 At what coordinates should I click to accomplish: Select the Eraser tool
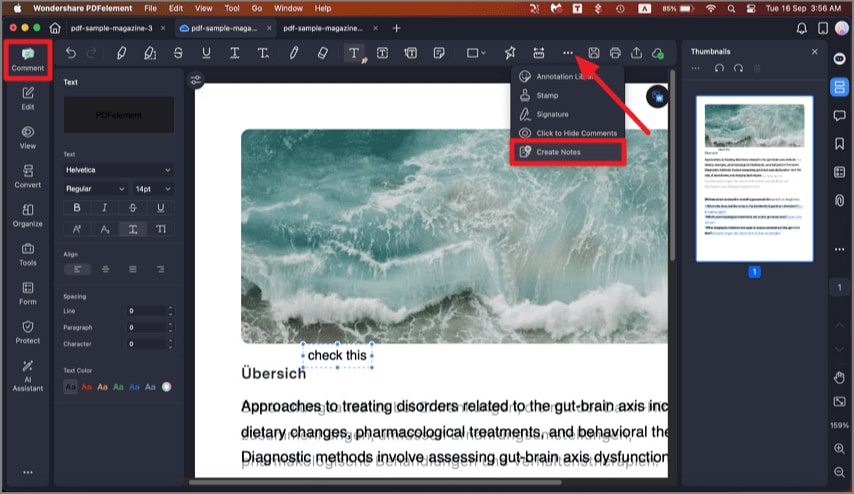322,53
